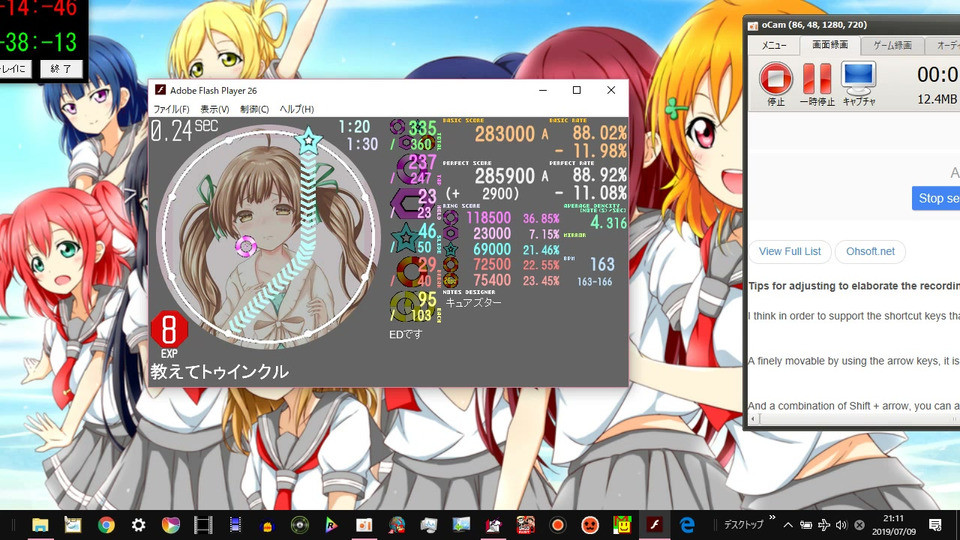Click the battery tray icon
960x540 pixels.
click(x=806, y=525)
